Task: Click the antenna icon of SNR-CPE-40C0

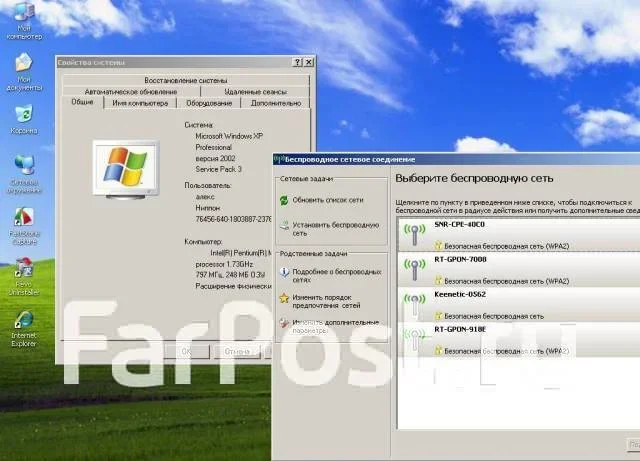Action: pos(415,234)
